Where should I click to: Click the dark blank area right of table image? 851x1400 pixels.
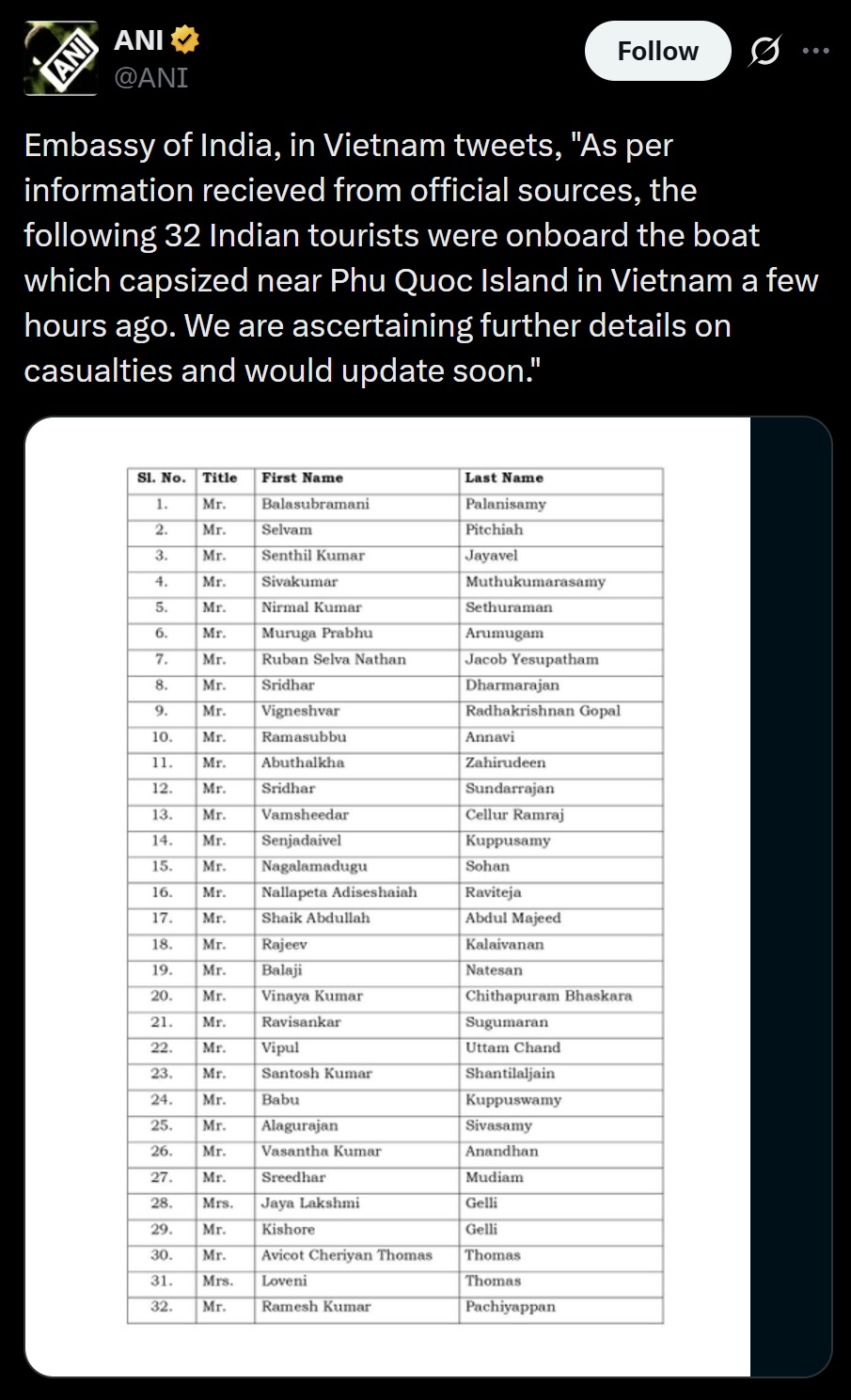point(790,897)
